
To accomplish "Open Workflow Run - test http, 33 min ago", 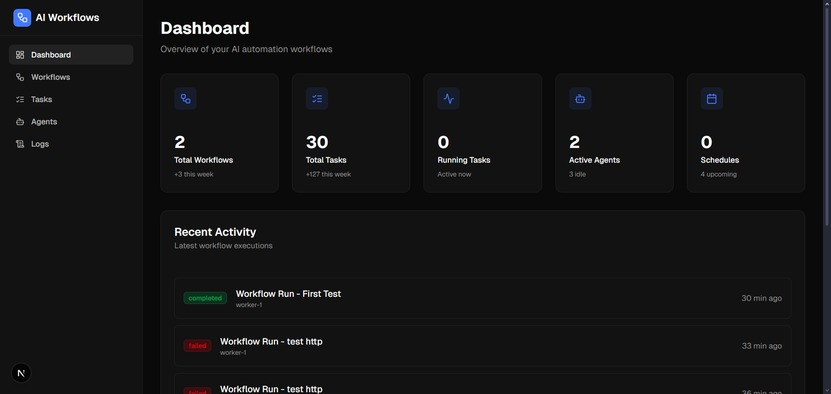I will (x=483, y=346).
